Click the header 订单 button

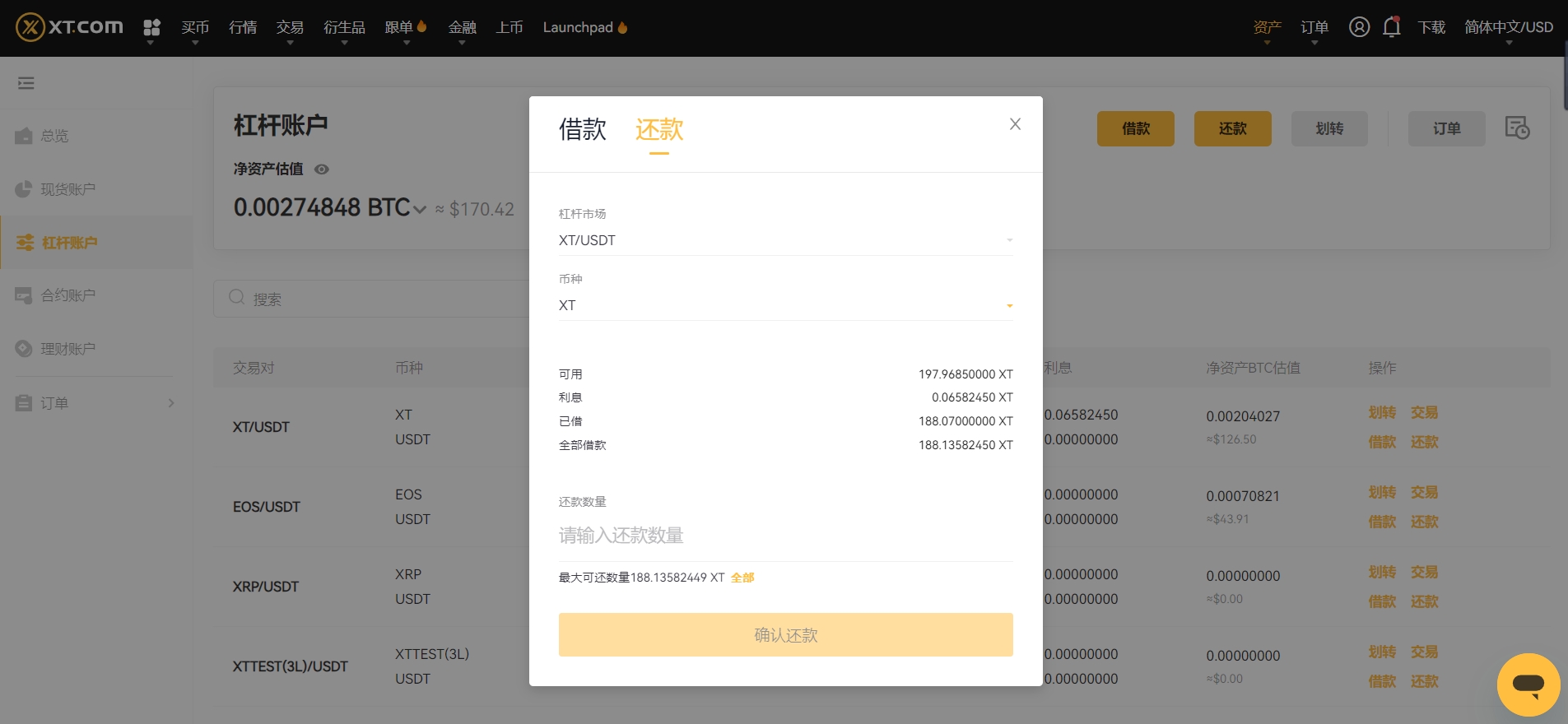1447,128
